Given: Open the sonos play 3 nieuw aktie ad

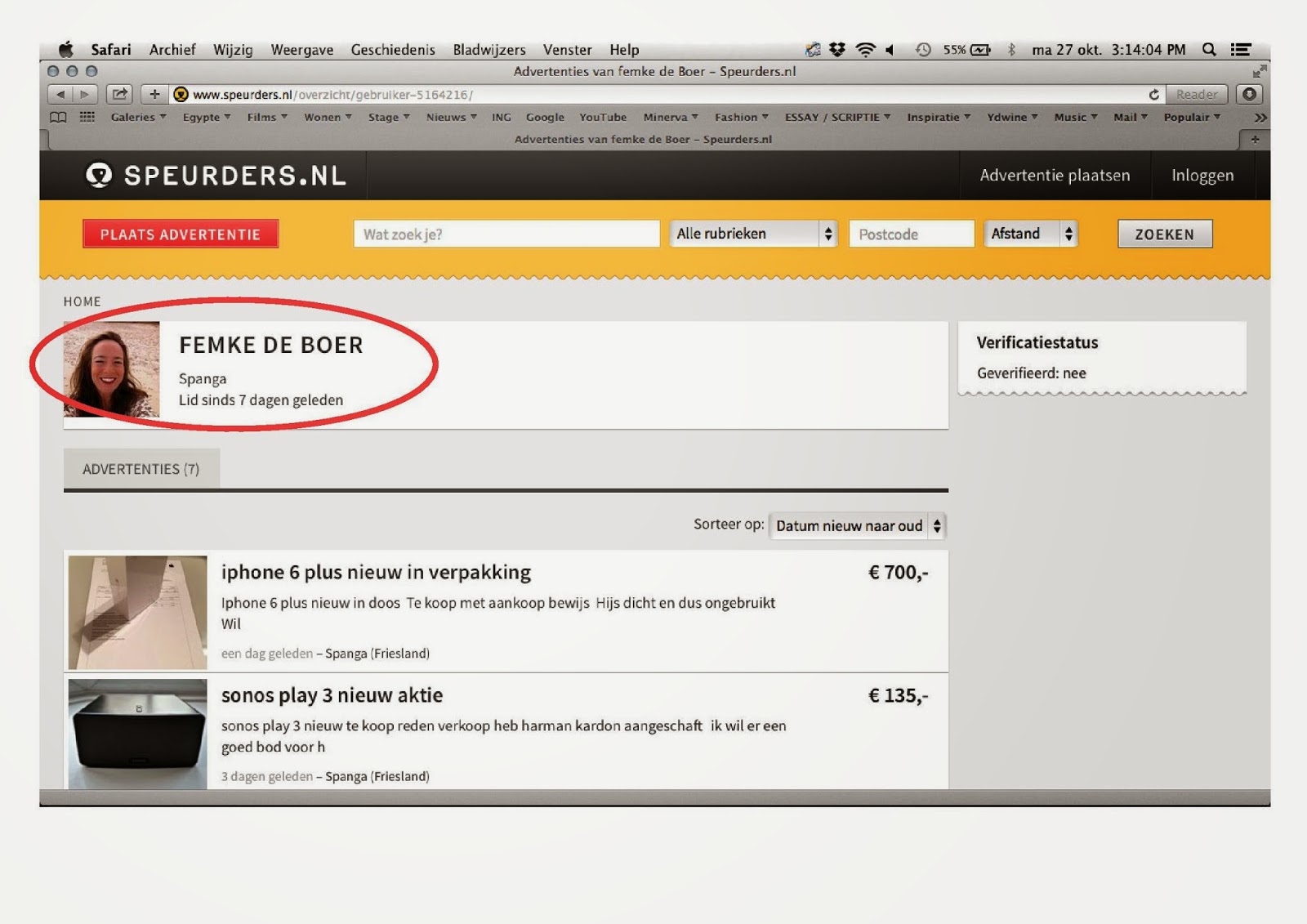Looking at the screenshot, I should click(332, 695).
